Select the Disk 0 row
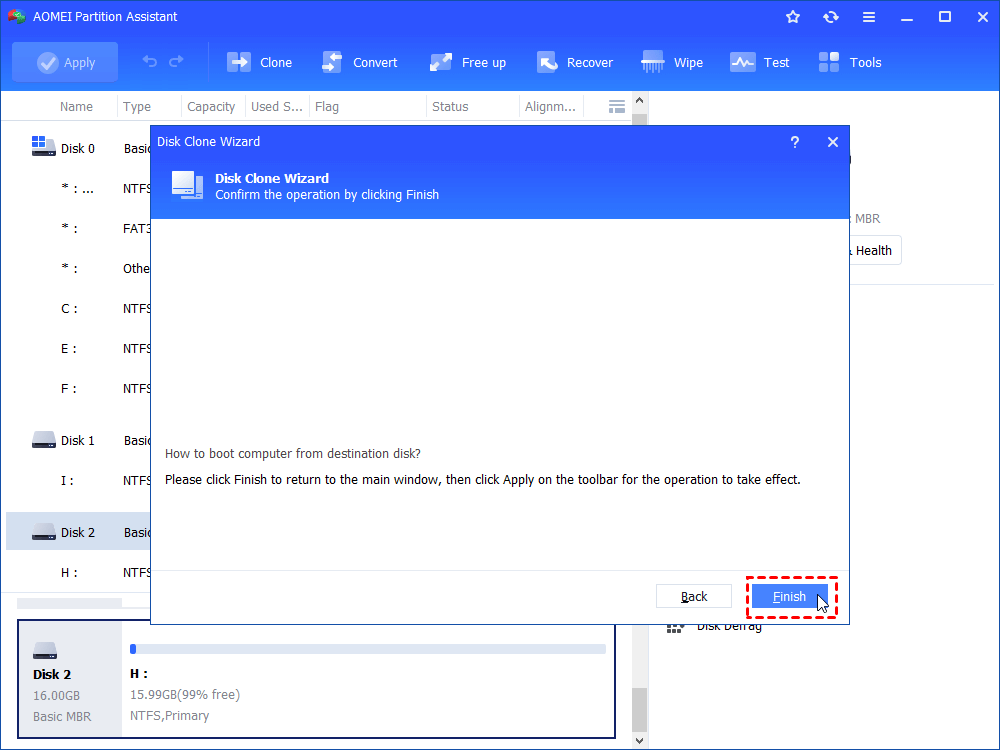 [78, 149]
